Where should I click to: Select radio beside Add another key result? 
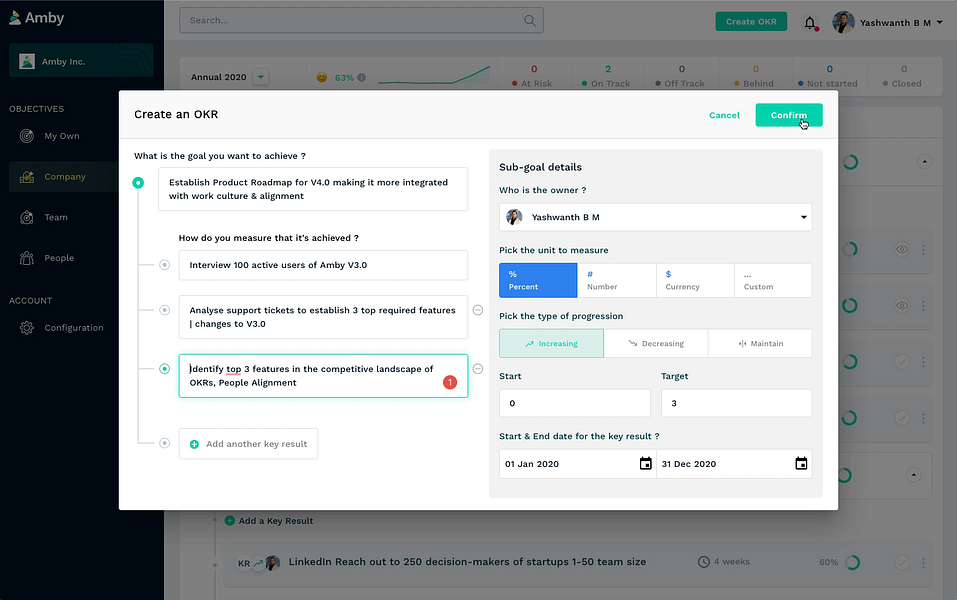(164, 443)
